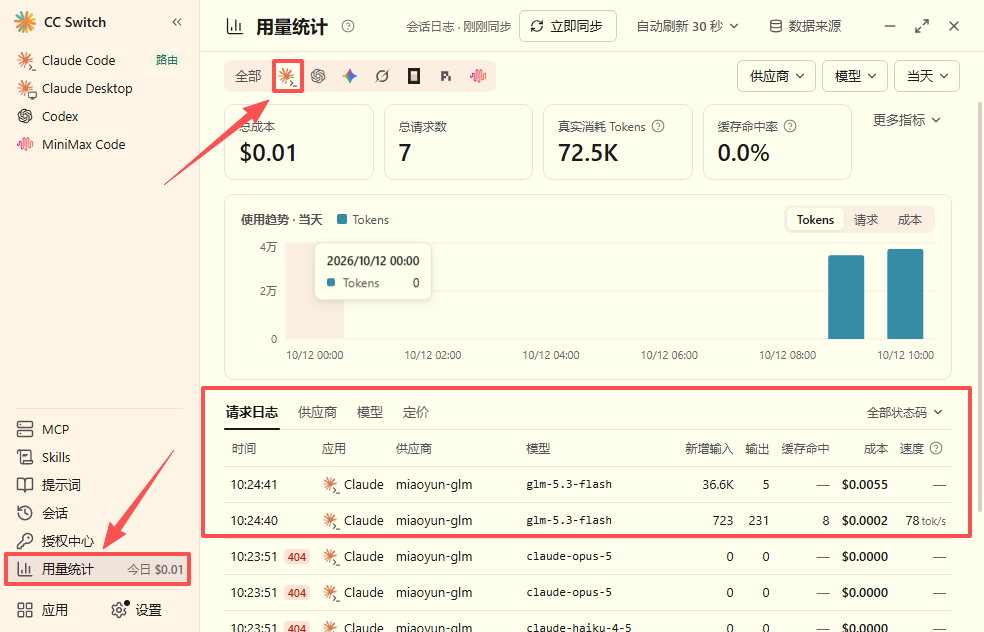This screenshot has height=632, width=984.
Task: Filter by the black square app icon
Action: 414,77
